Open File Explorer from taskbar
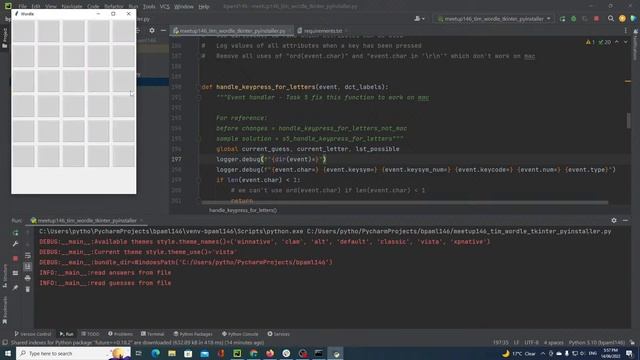640x360 pixels. tap(172, 353)
